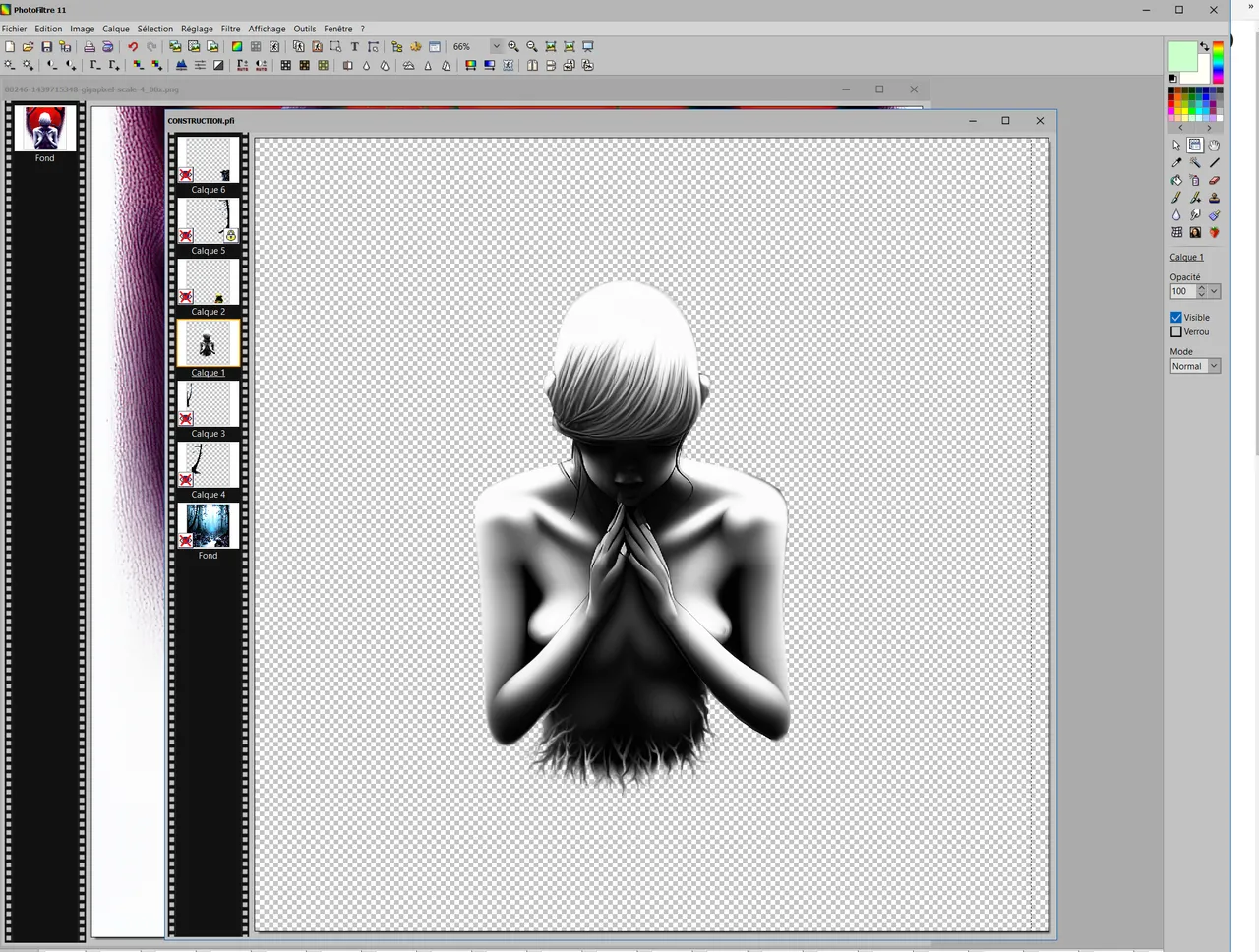Open the blend Mode dropdown set to Normal
Image resolution: width=1259 pixels, height=952 pixels.
tap(1214, 366)
